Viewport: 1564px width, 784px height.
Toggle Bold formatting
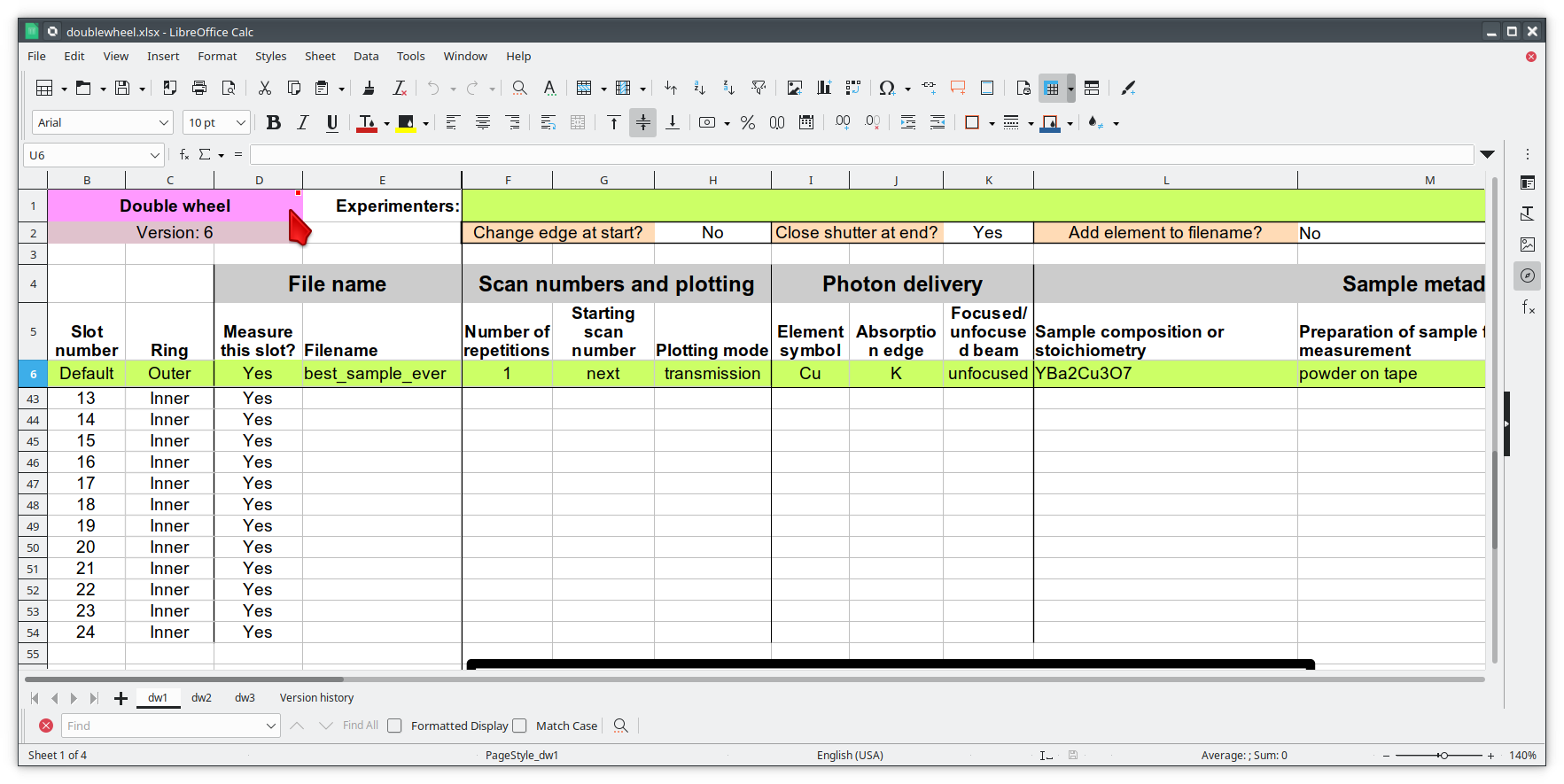[273, 122]
